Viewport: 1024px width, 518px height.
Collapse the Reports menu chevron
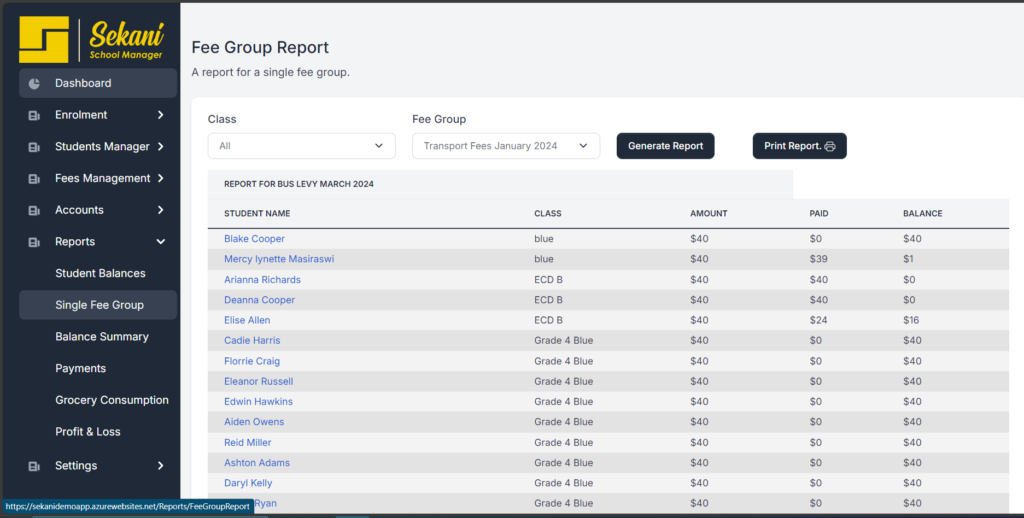click(161, 242)
